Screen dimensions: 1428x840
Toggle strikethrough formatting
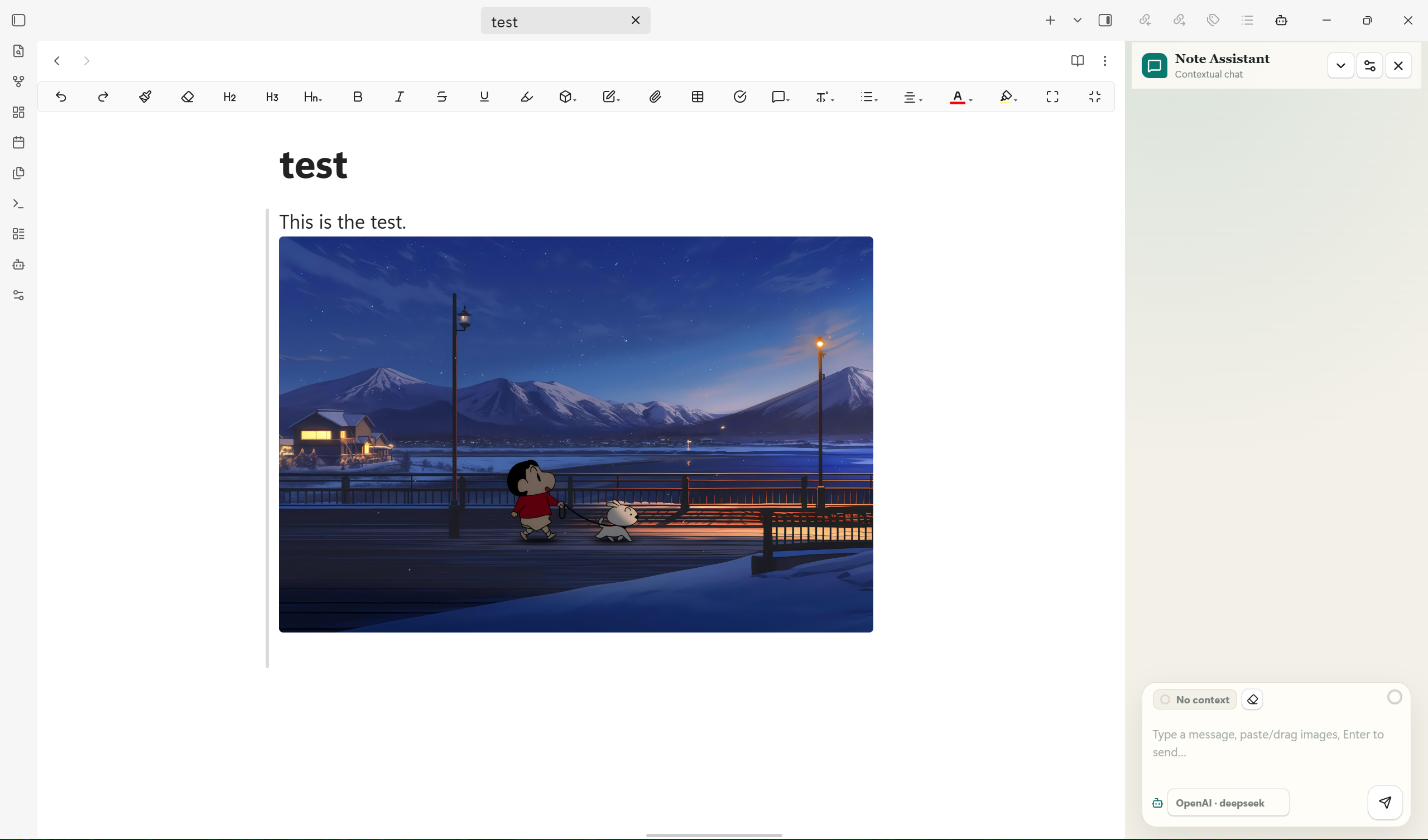[442, 97]
